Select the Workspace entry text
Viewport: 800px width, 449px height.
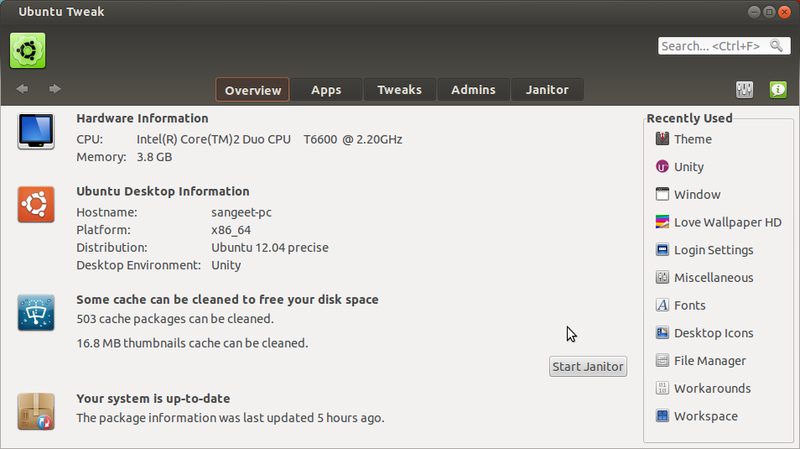click(x=706, y=416)
